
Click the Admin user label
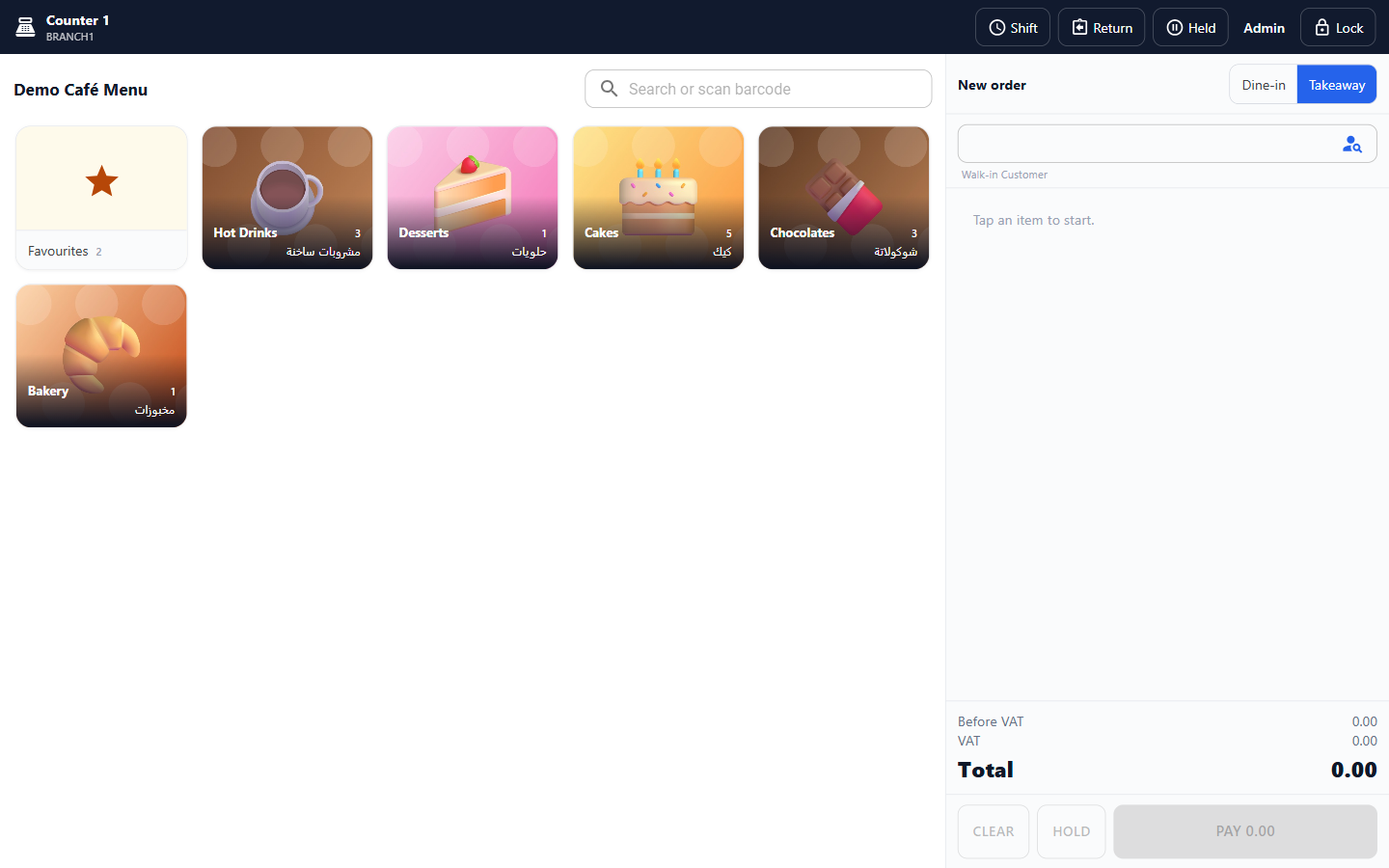pos(1264,28)
